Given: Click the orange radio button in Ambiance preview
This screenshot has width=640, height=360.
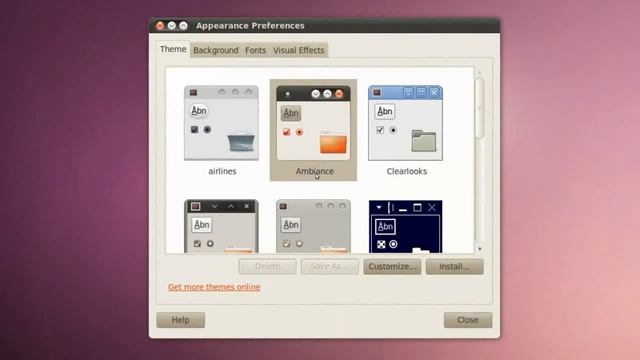Looking at the screenshot, I should coord(300,132).
